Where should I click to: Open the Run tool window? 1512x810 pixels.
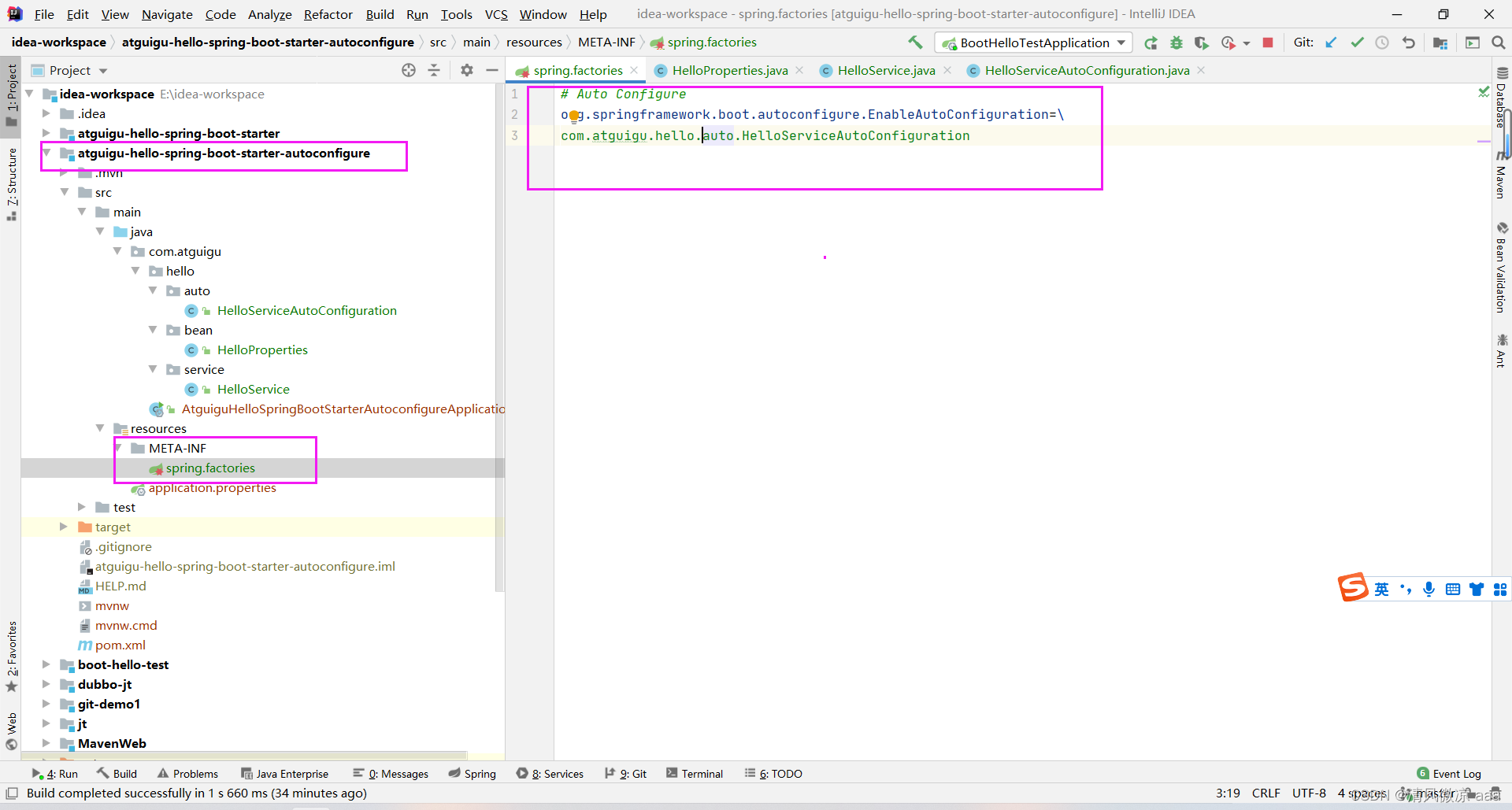[x=55, y=774]
